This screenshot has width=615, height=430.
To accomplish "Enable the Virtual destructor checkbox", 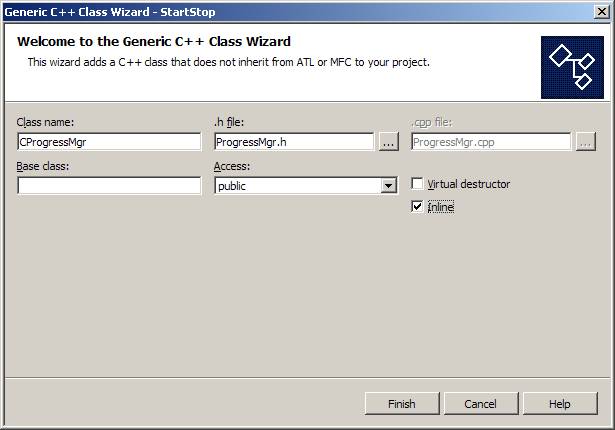I will click(417, 184).
